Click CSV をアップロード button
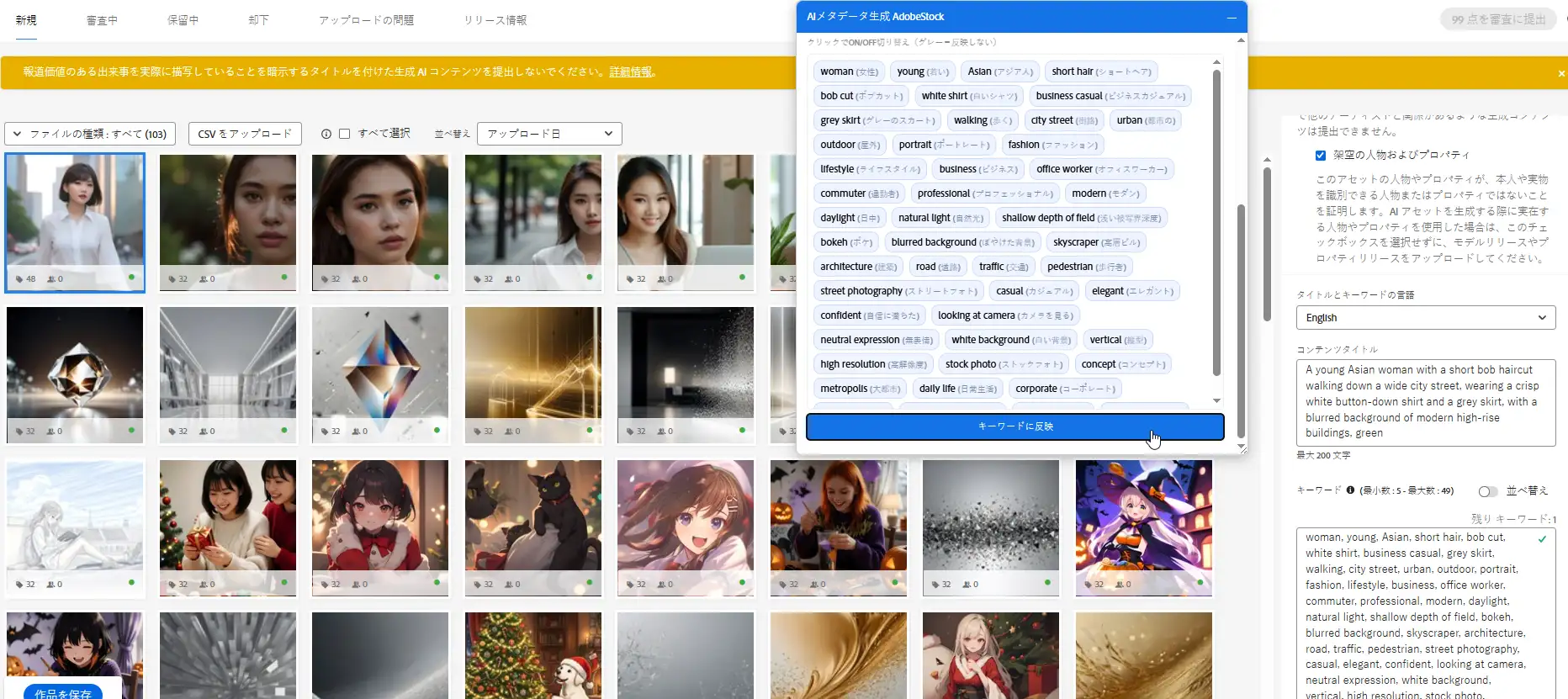This screenshot has width=1568, height=699. [x=245, y=134]
